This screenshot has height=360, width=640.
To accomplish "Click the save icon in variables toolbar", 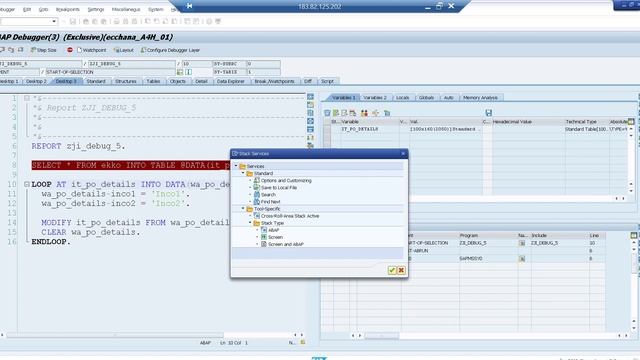I will [489, 113].
